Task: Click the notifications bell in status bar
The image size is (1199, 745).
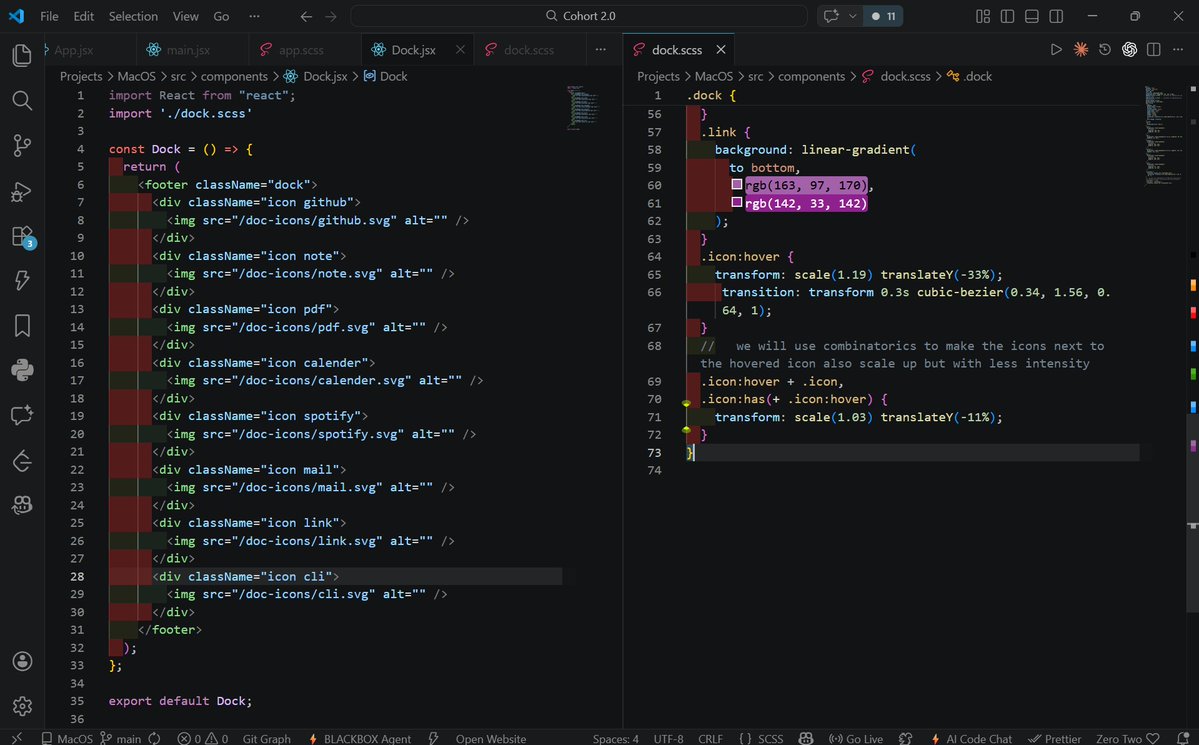Action: click(x=1183, y=738)
